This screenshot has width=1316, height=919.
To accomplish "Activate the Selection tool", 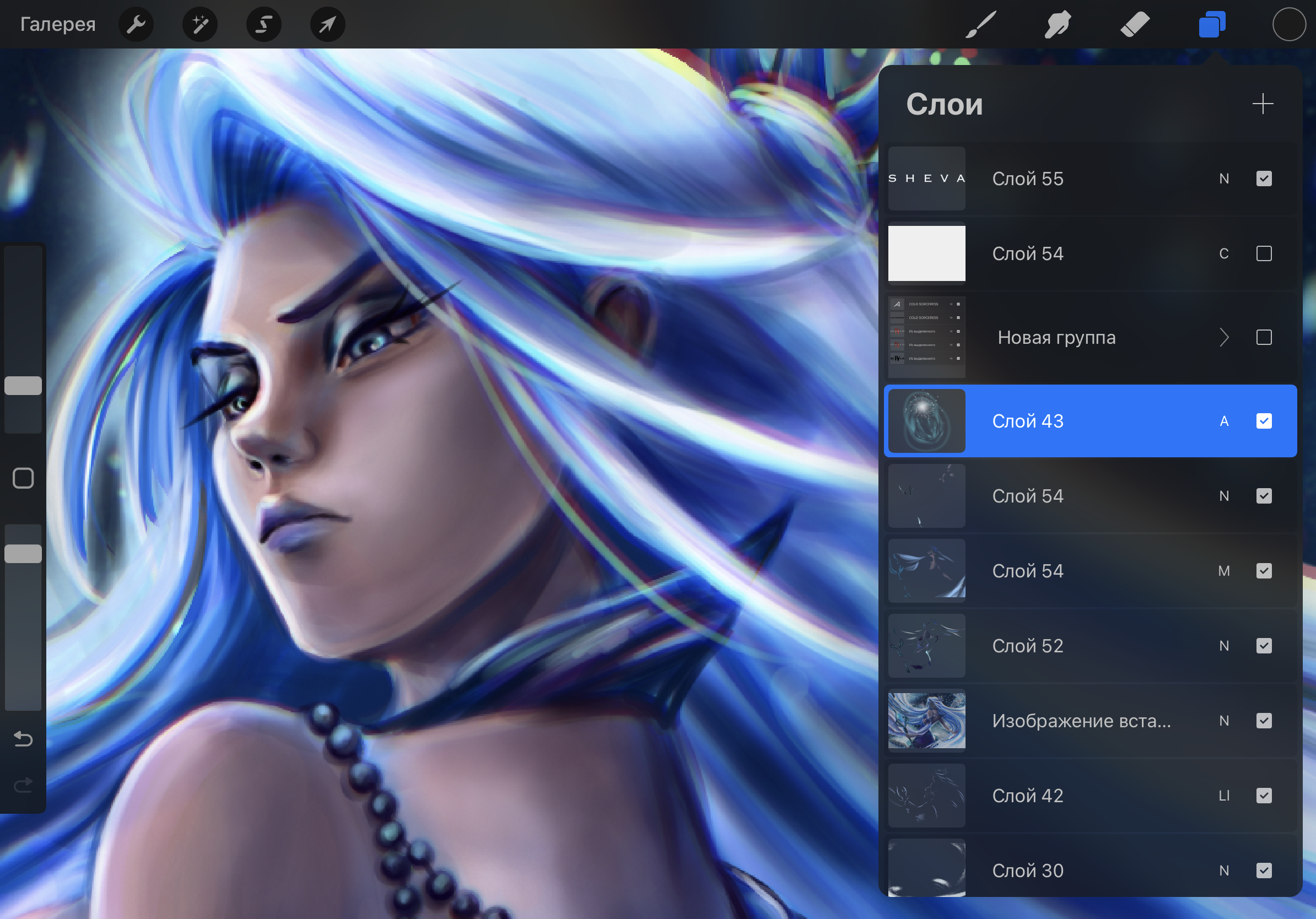I will coord(263,25).
